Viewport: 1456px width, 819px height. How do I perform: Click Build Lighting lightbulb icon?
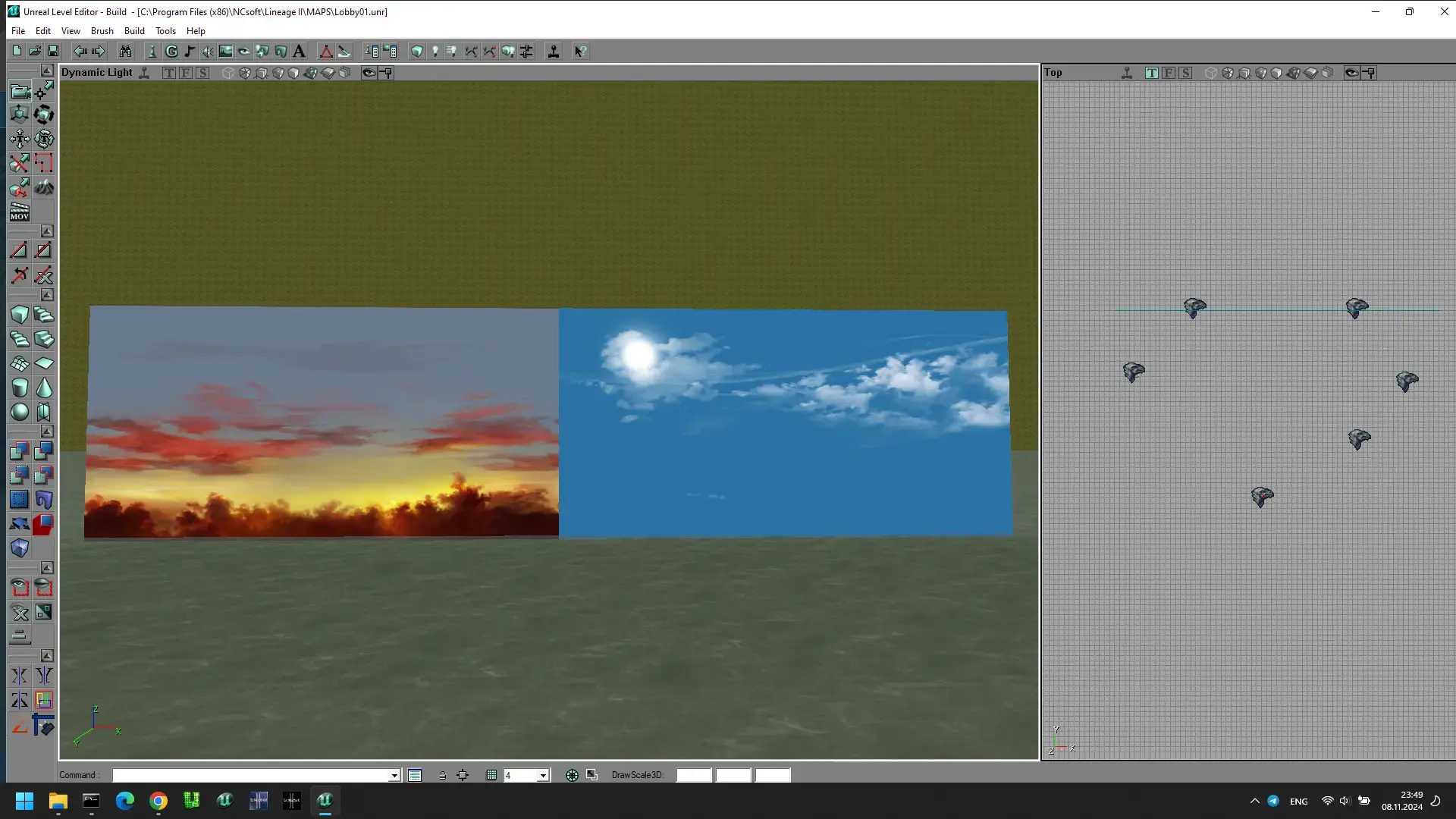click(x=435, y=51)
